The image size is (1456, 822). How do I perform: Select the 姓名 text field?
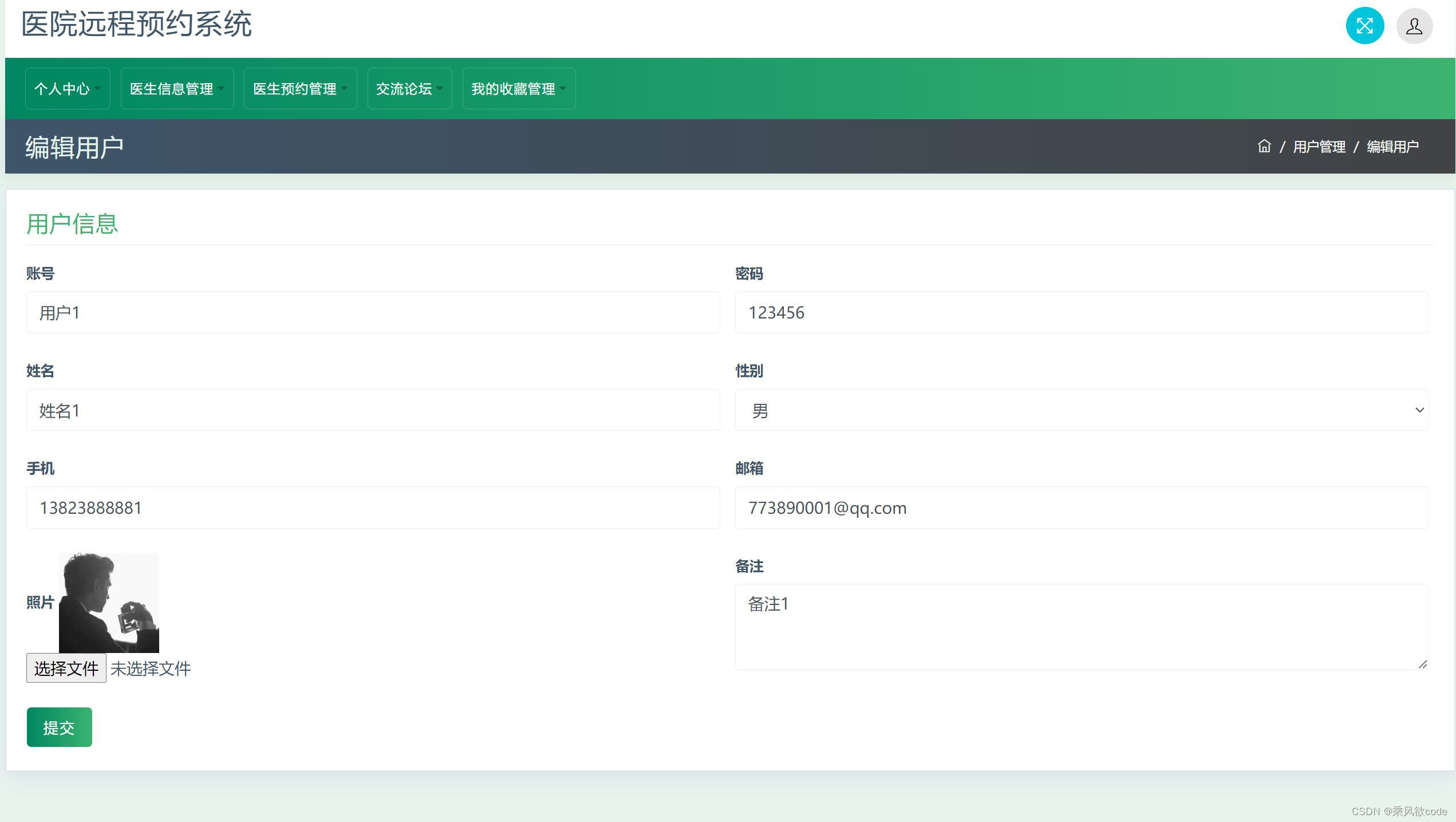[373, 410]
